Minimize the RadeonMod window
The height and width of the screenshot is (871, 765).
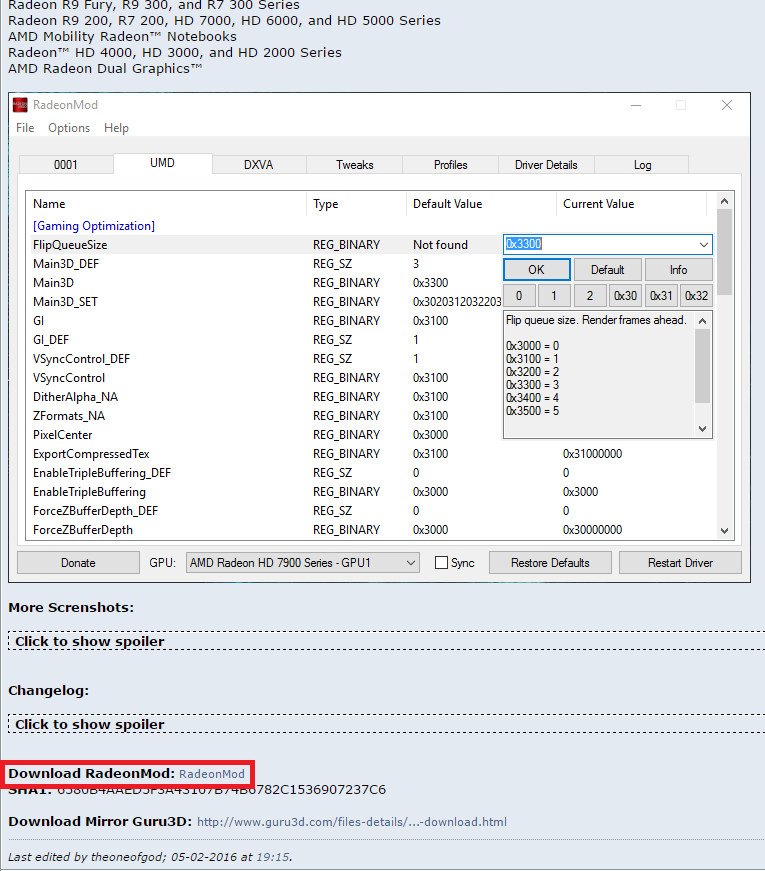pos(635,105)
